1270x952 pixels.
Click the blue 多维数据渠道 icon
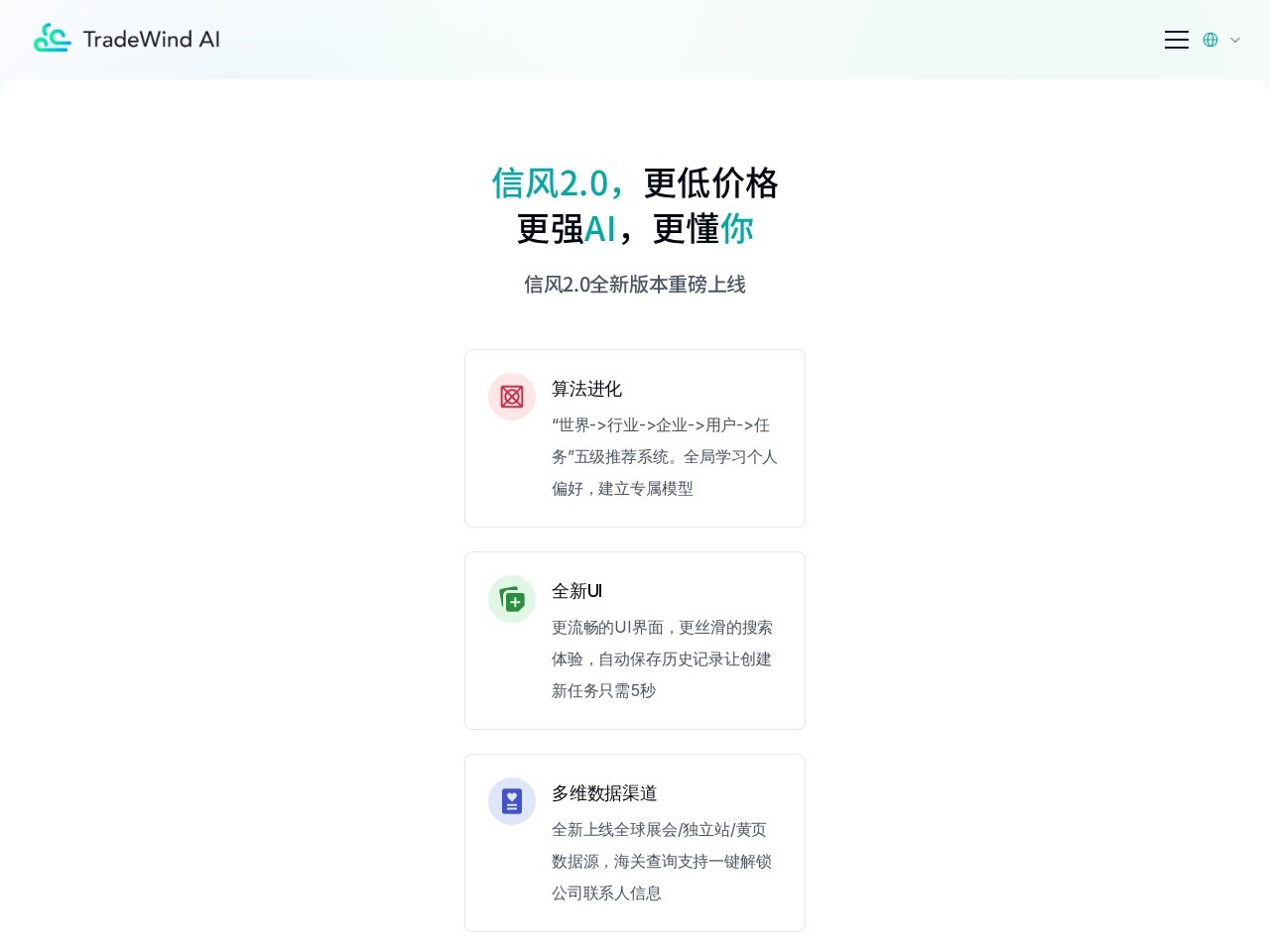point(512,801)
